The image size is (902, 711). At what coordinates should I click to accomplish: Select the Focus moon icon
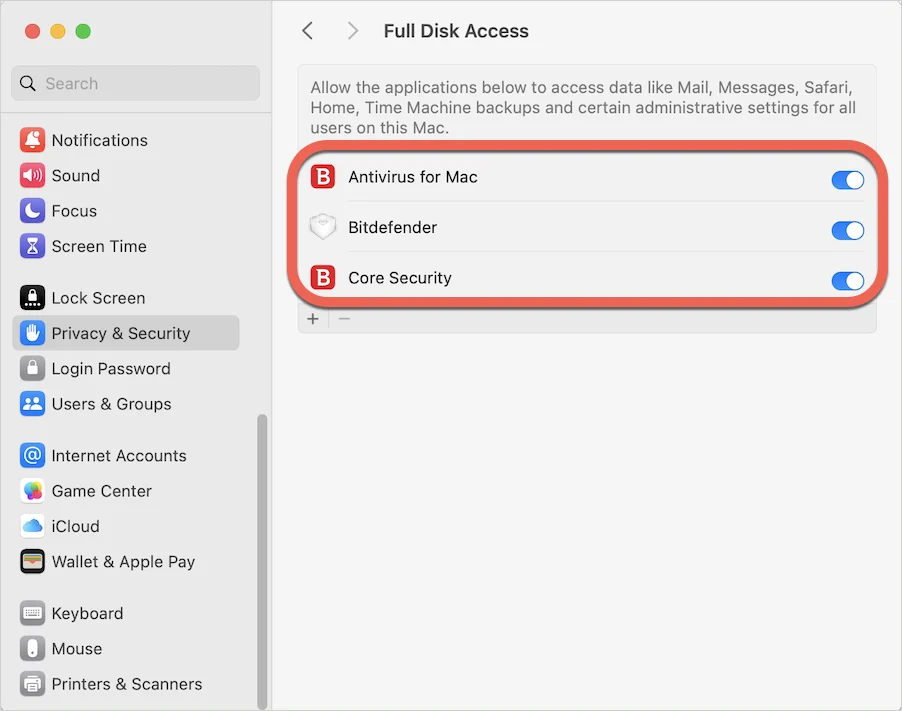click(x=32, y=211)
